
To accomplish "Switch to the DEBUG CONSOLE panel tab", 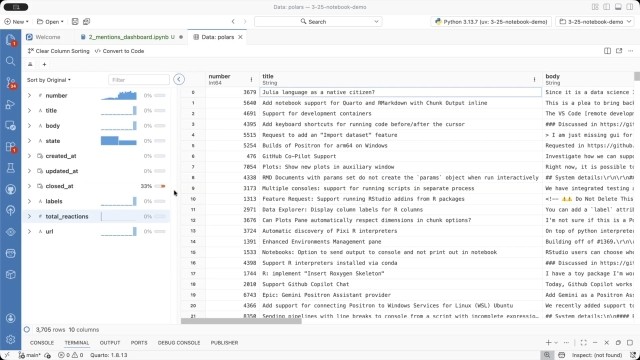I will 179,343.
